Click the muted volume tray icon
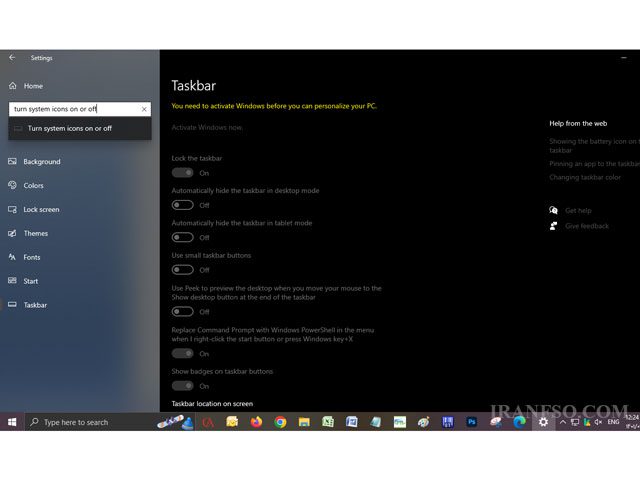 click(598, 422)
